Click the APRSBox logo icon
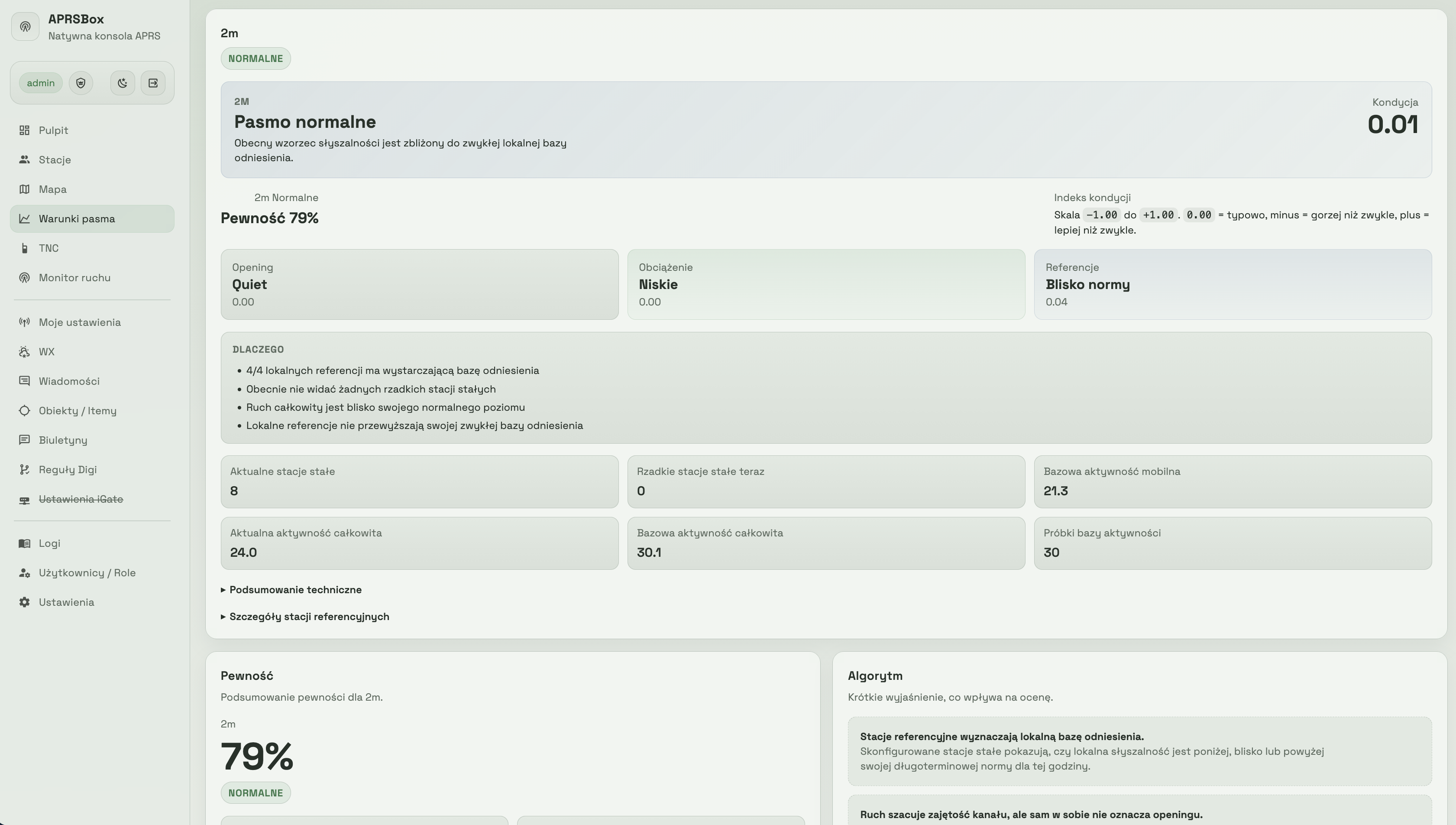Screen dimensions: 1456x825 coord(25,26)
